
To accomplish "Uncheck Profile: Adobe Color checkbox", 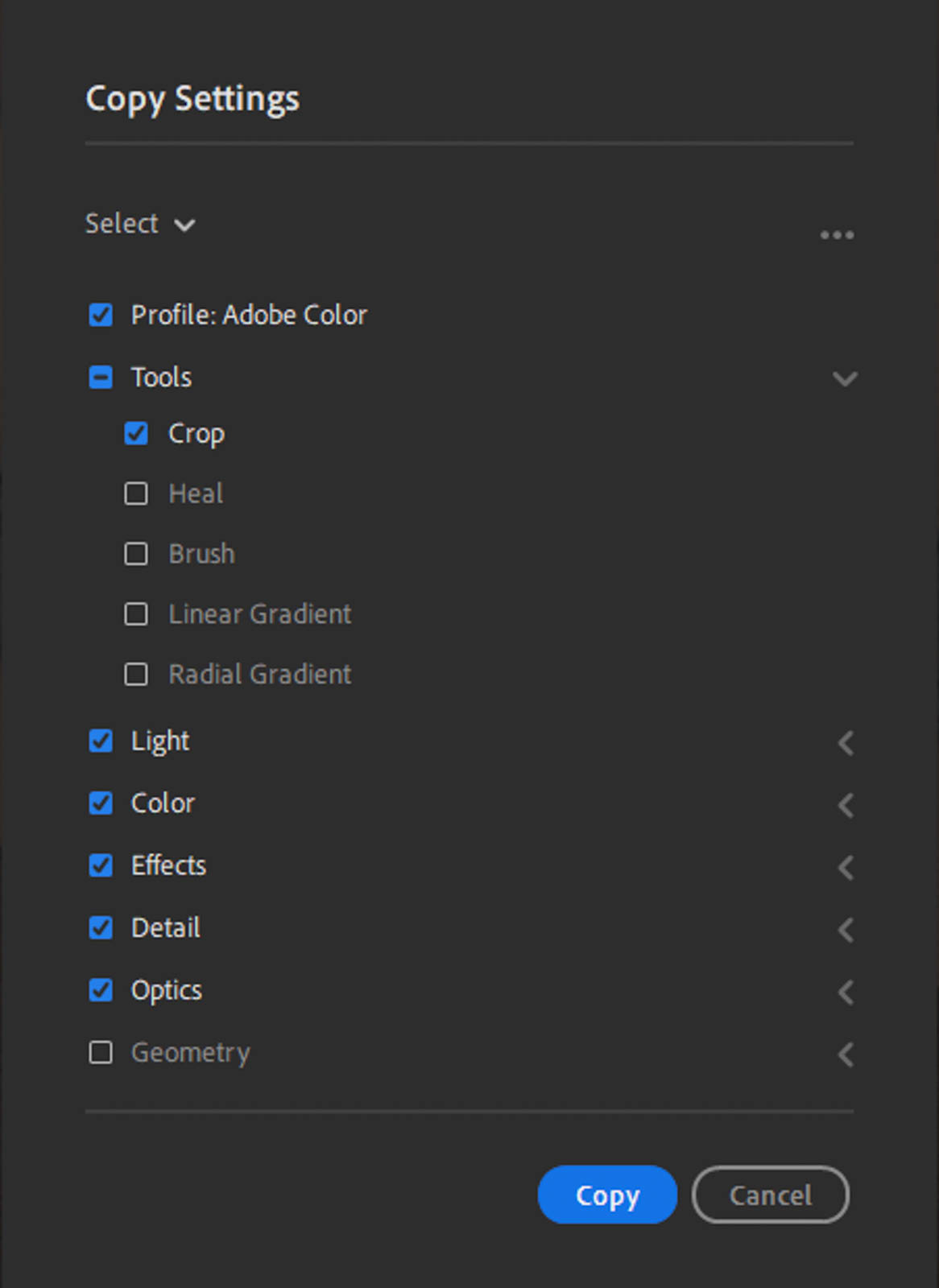I will (x=101, y=315).
